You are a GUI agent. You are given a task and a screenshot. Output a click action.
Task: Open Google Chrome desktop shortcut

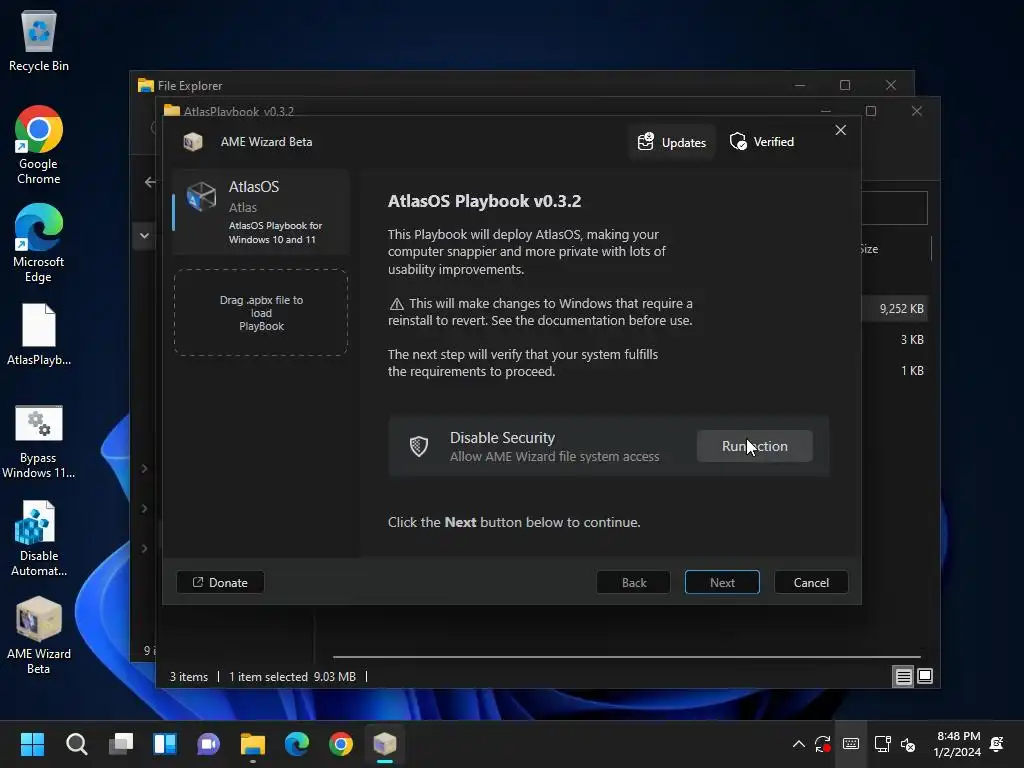click(39, 145)
